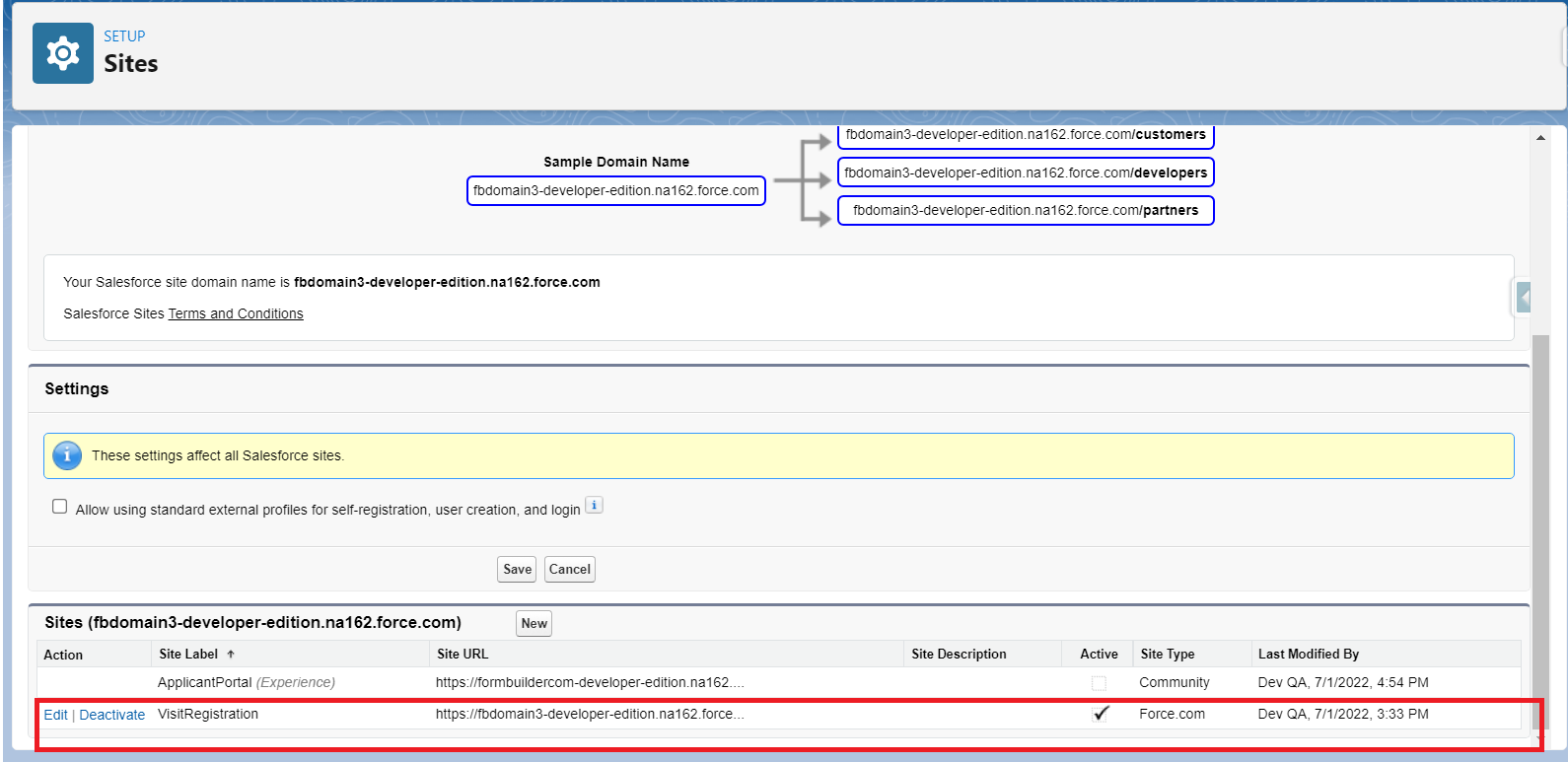Click the Setup gear icon
This screenshot has width=1568, height=762.
point(63,53)
